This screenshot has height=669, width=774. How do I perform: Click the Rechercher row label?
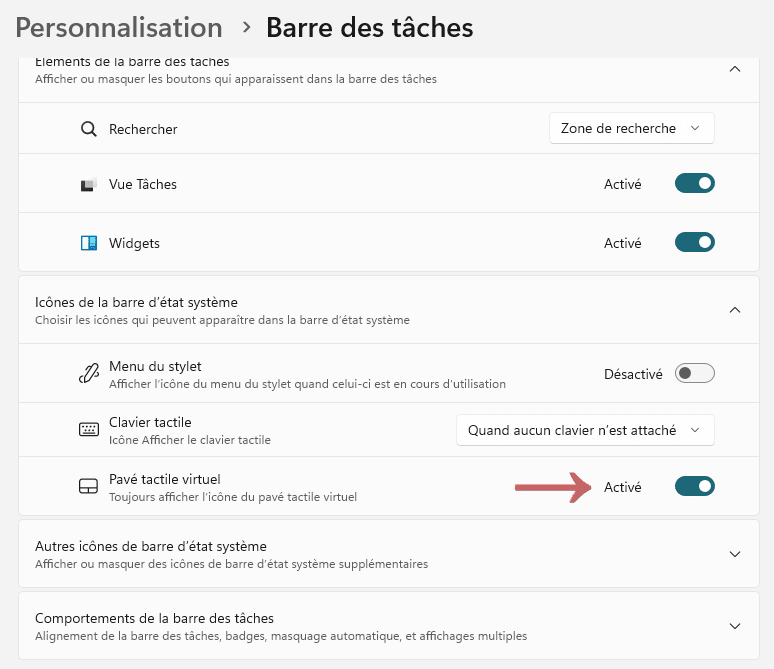[x=143, y=129]
